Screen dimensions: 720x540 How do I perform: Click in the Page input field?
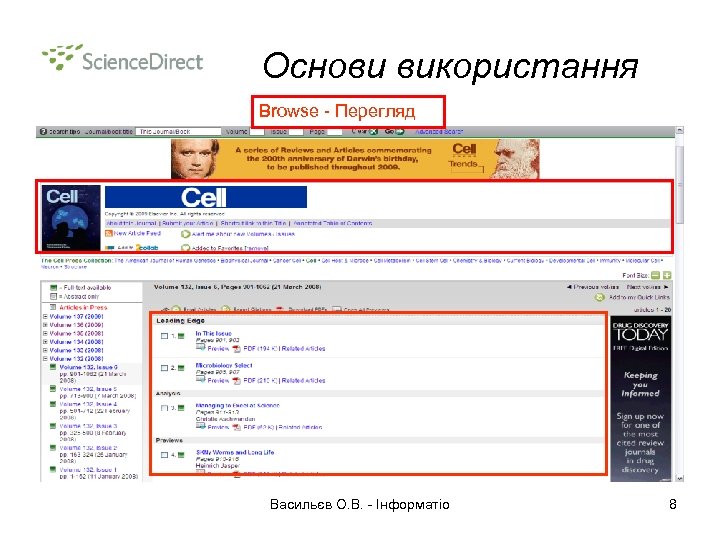coord(334,132)
